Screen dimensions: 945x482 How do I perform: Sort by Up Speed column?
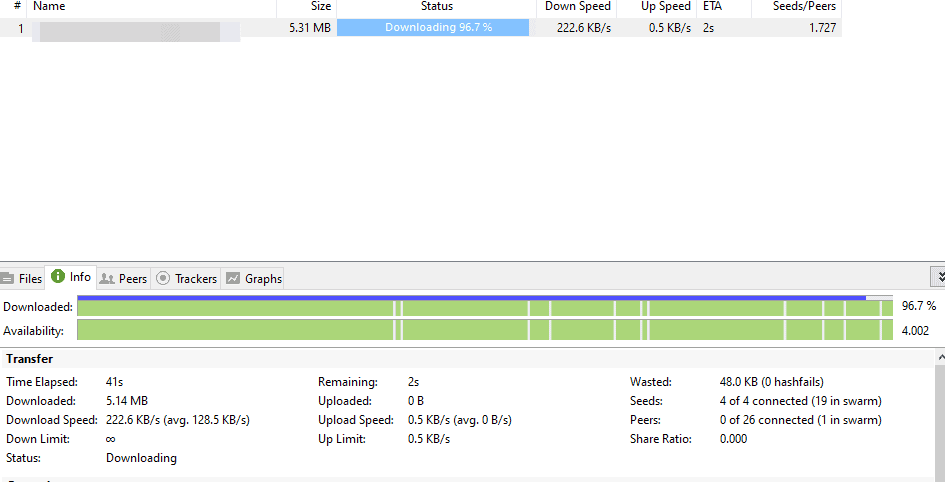pyautogui.click(x=656, y=7)
